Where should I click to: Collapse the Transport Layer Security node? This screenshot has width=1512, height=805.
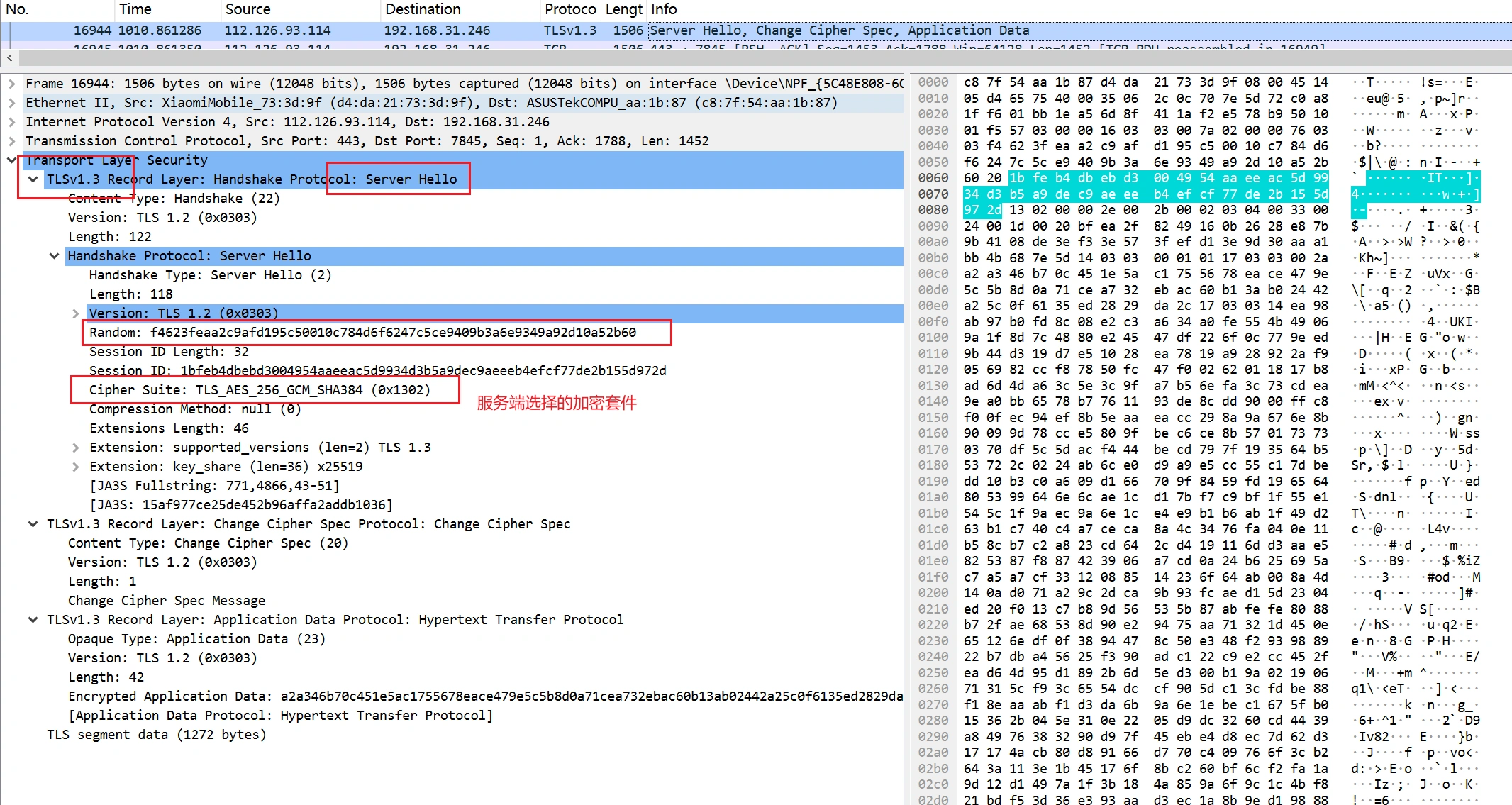tap(11, 160)
